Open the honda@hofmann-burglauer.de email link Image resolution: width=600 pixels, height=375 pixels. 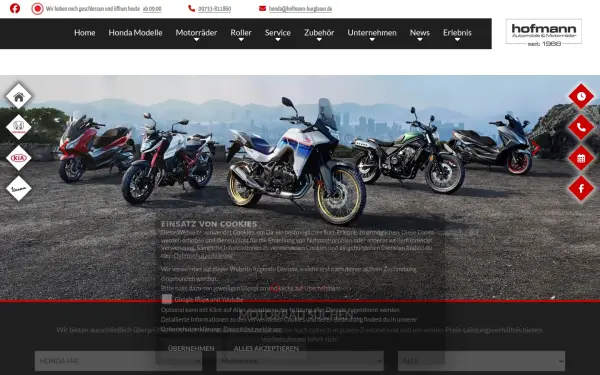[x=300, y=8]
